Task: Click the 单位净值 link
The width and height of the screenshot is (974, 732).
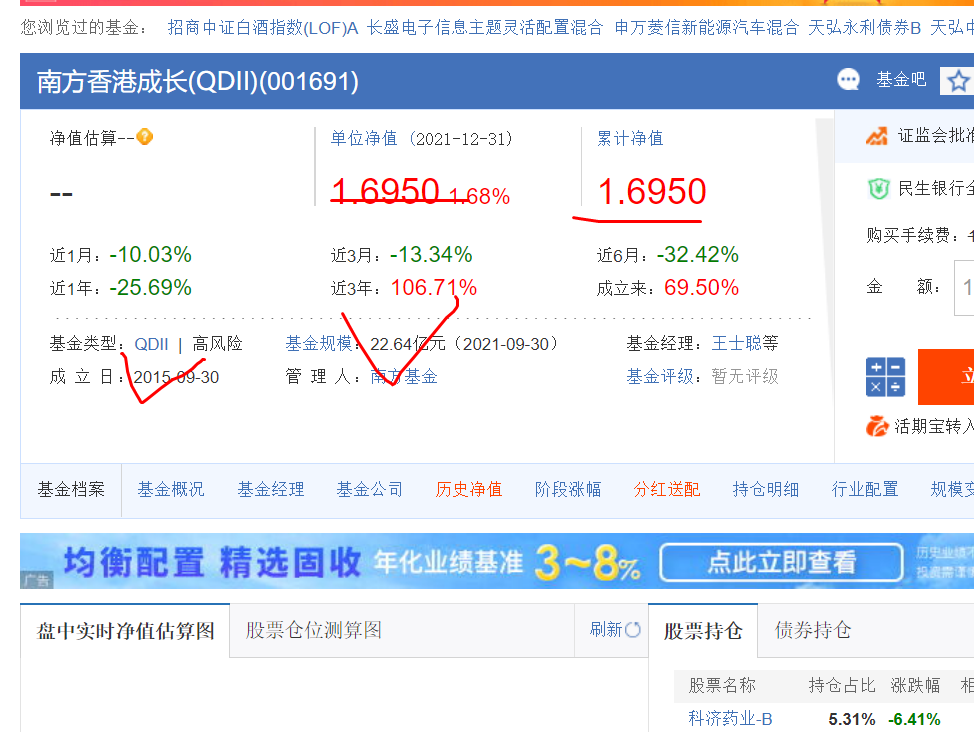Action: click(363, 138)
